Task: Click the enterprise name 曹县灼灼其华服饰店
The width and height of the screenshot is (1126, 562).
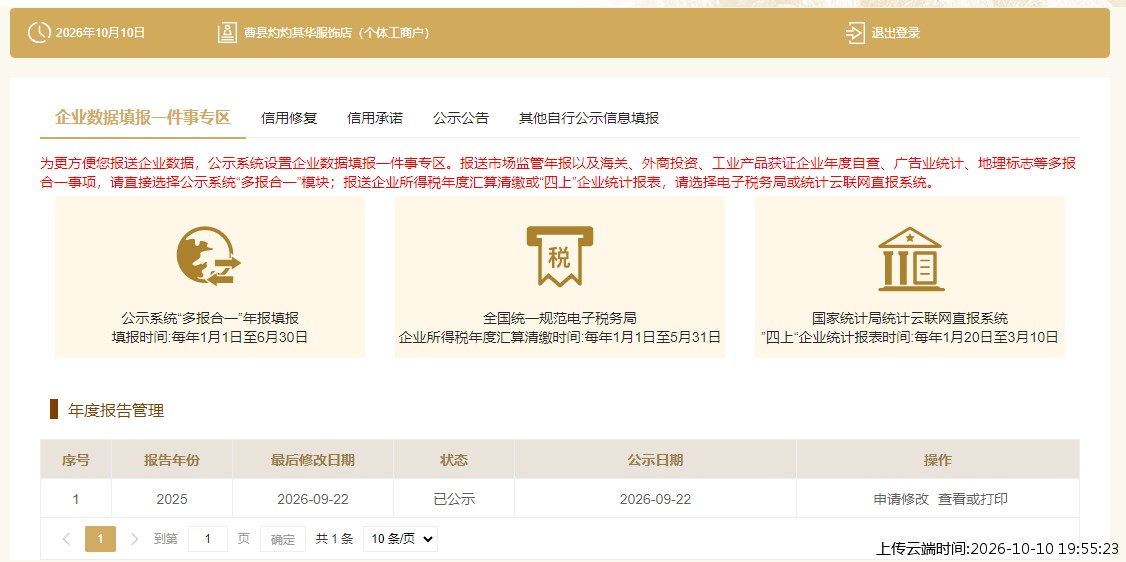Action: (x=300, y=33)
